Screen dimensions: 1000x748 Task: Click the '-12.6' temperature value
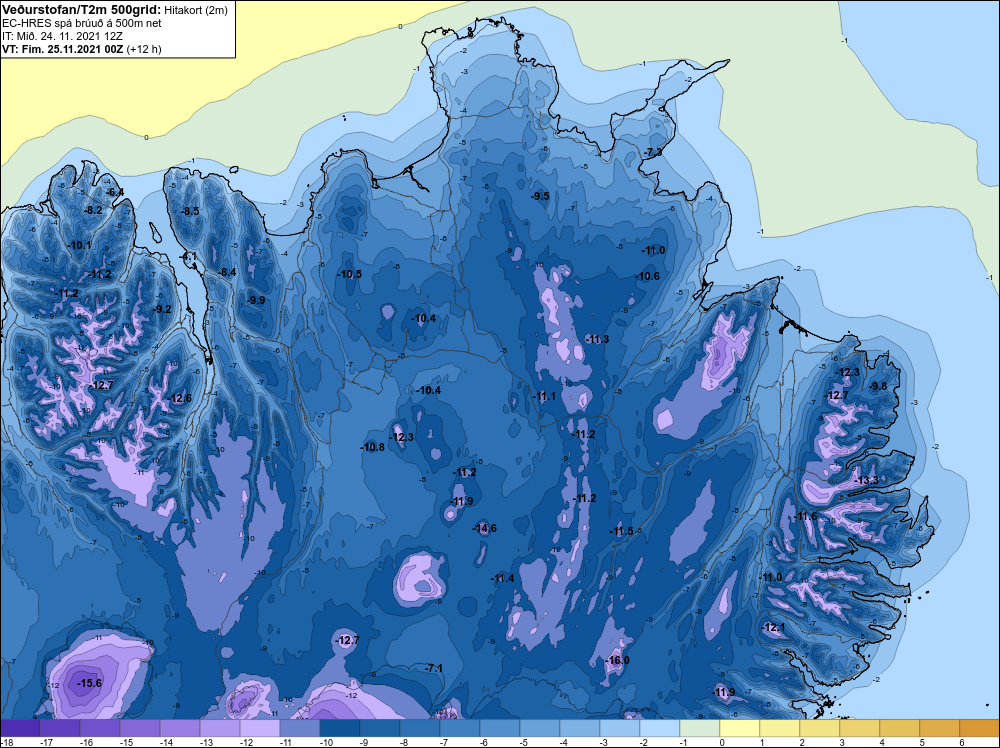click(179, 399)
